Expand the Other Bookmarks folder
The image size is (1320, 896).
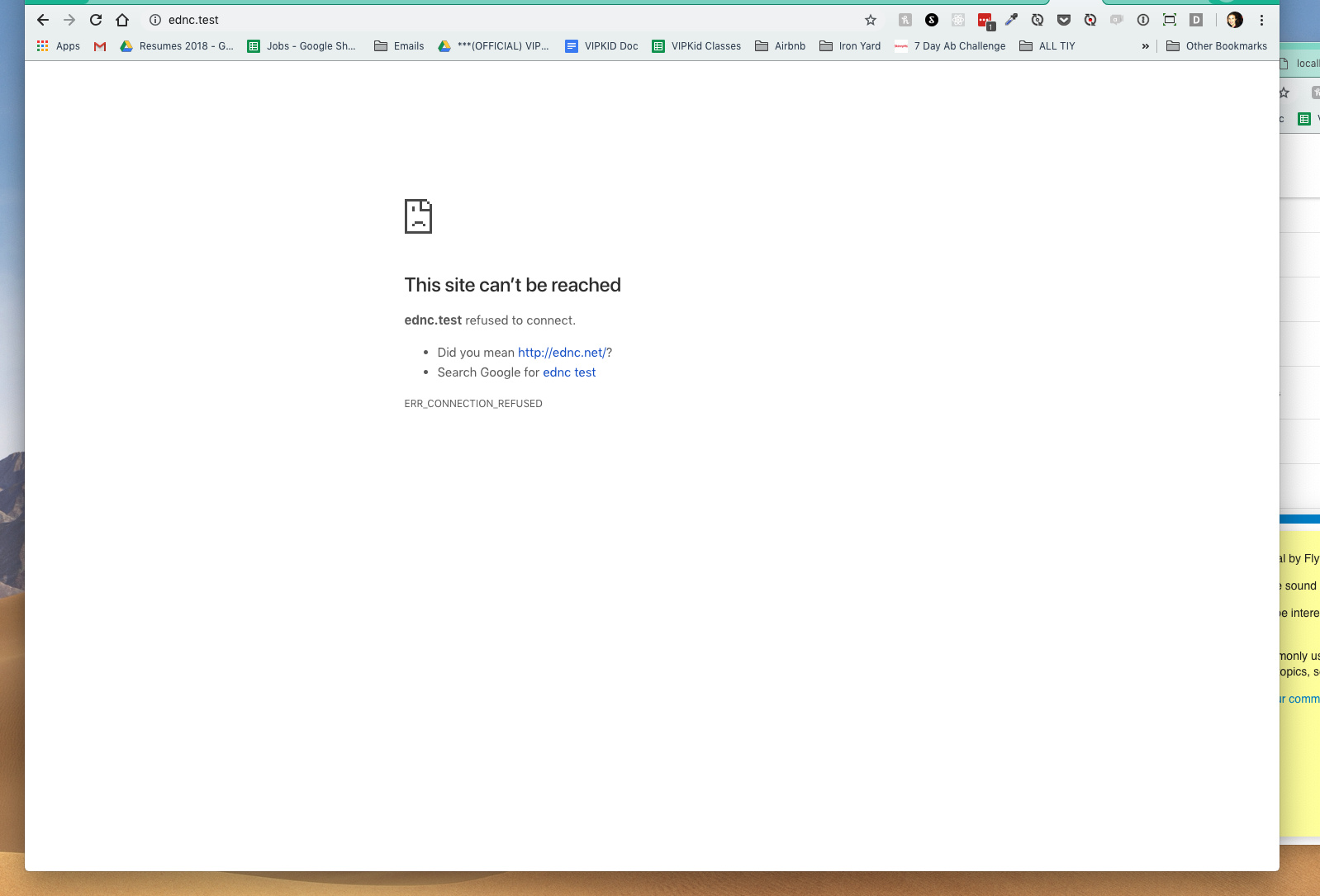pos(1217,46)
